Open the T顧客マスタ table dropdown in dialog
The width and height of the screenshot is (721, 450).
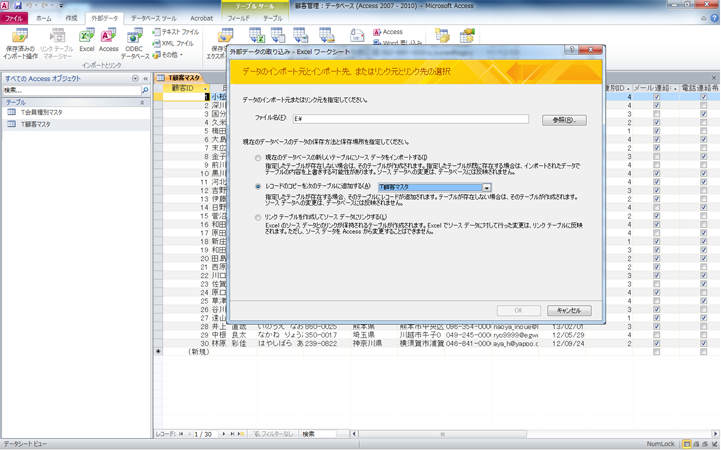point(487,187)
